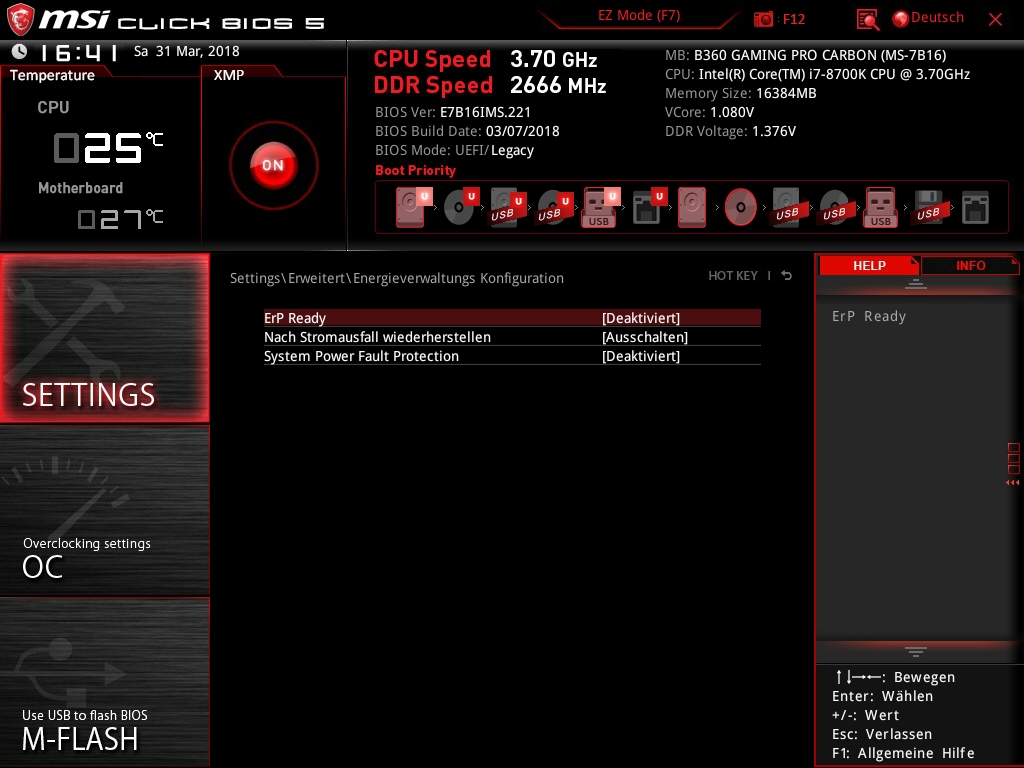Click the clock icon beside the time
This screenshot has height=768, width=1024.
(x=20, y=51)
